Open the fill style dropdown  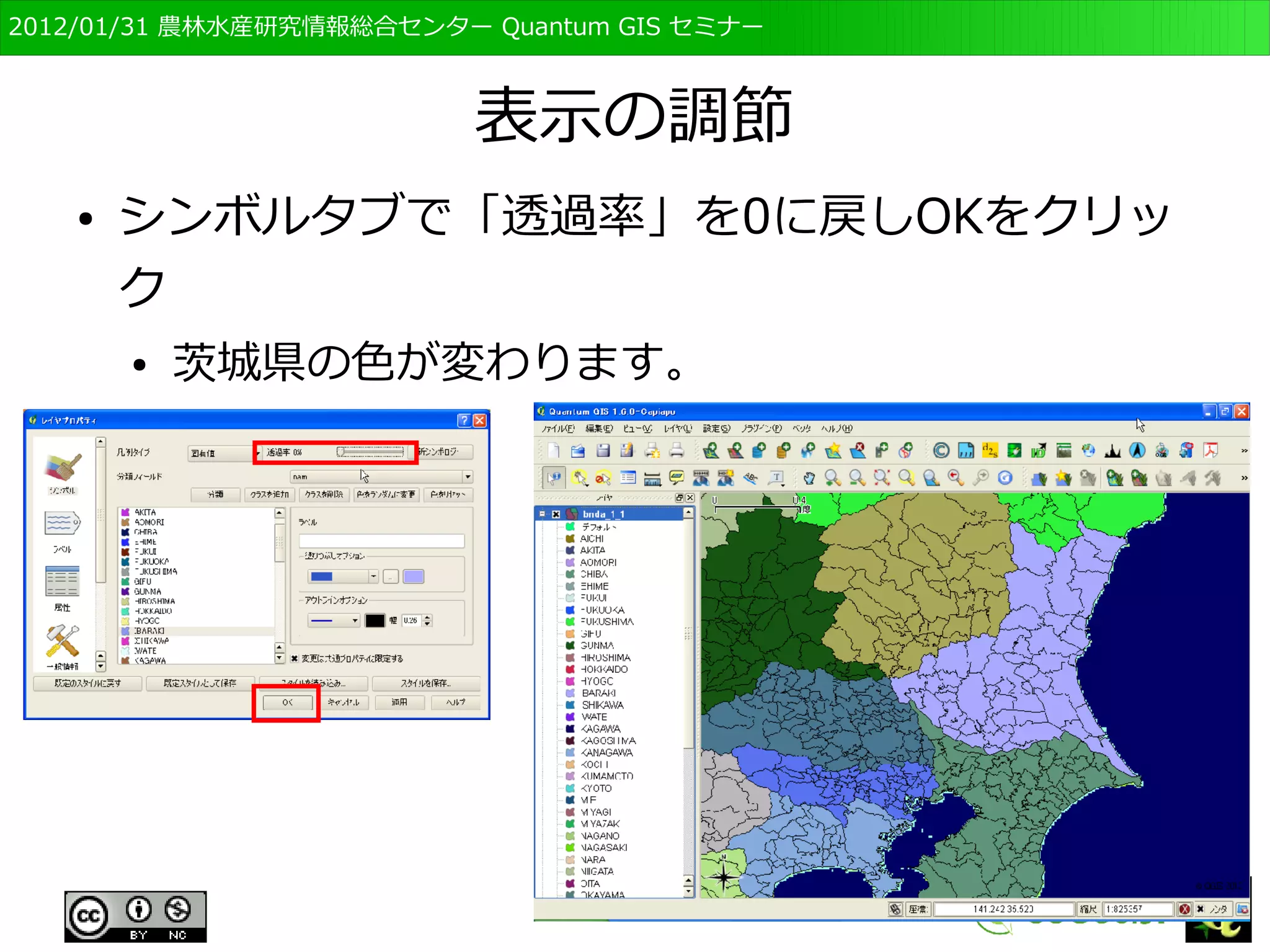[343, 577]
